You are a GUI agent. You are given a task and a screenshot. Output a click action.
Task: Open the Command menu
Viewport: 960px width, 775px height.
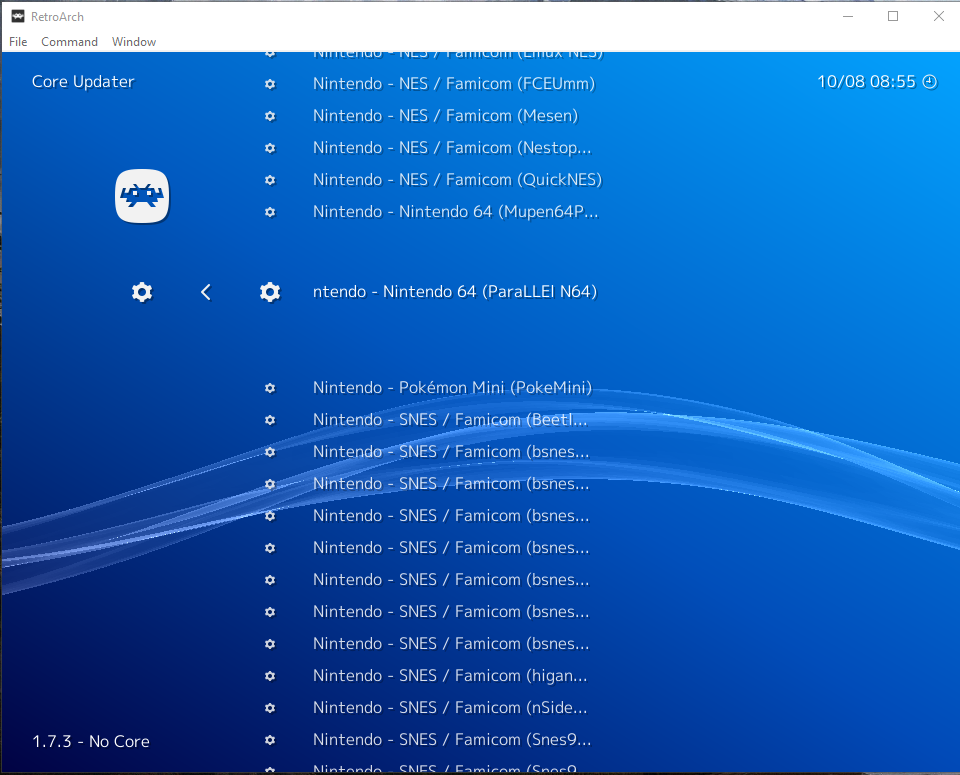(69, 42)
